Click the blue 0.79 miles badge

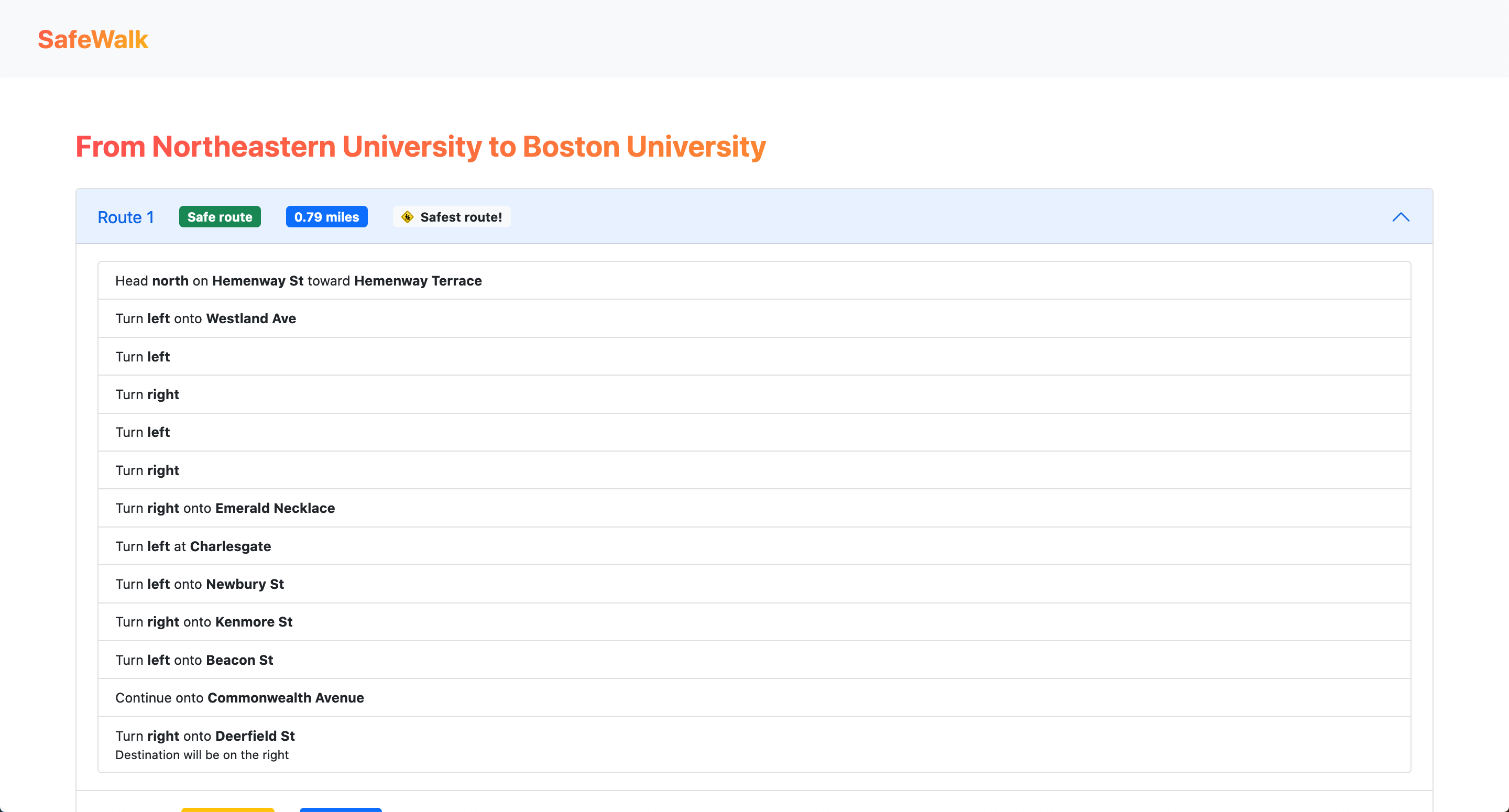[x=326, y=217]
